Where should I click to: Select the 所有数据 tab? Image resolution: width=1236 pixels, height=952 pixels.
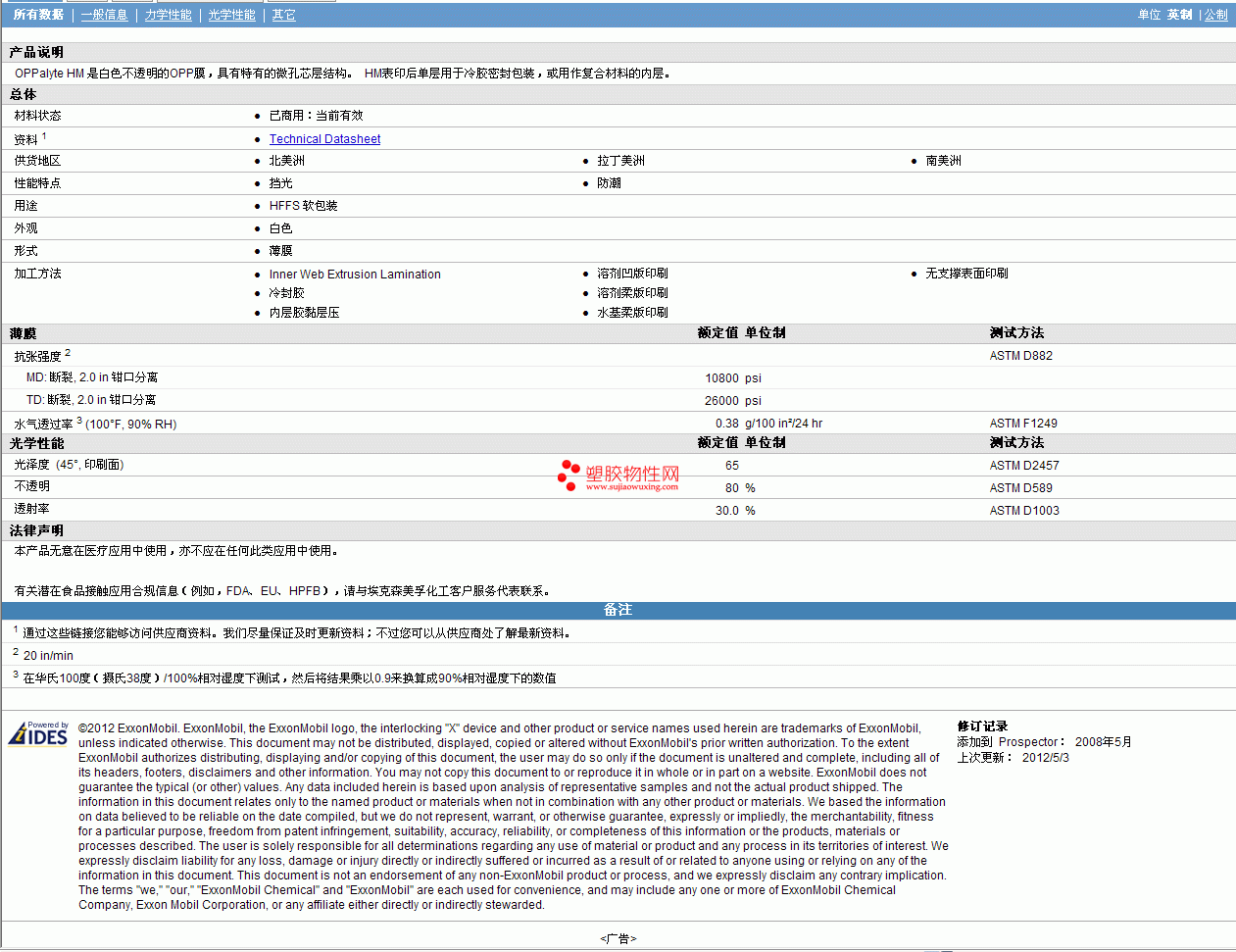coord(38,15)
